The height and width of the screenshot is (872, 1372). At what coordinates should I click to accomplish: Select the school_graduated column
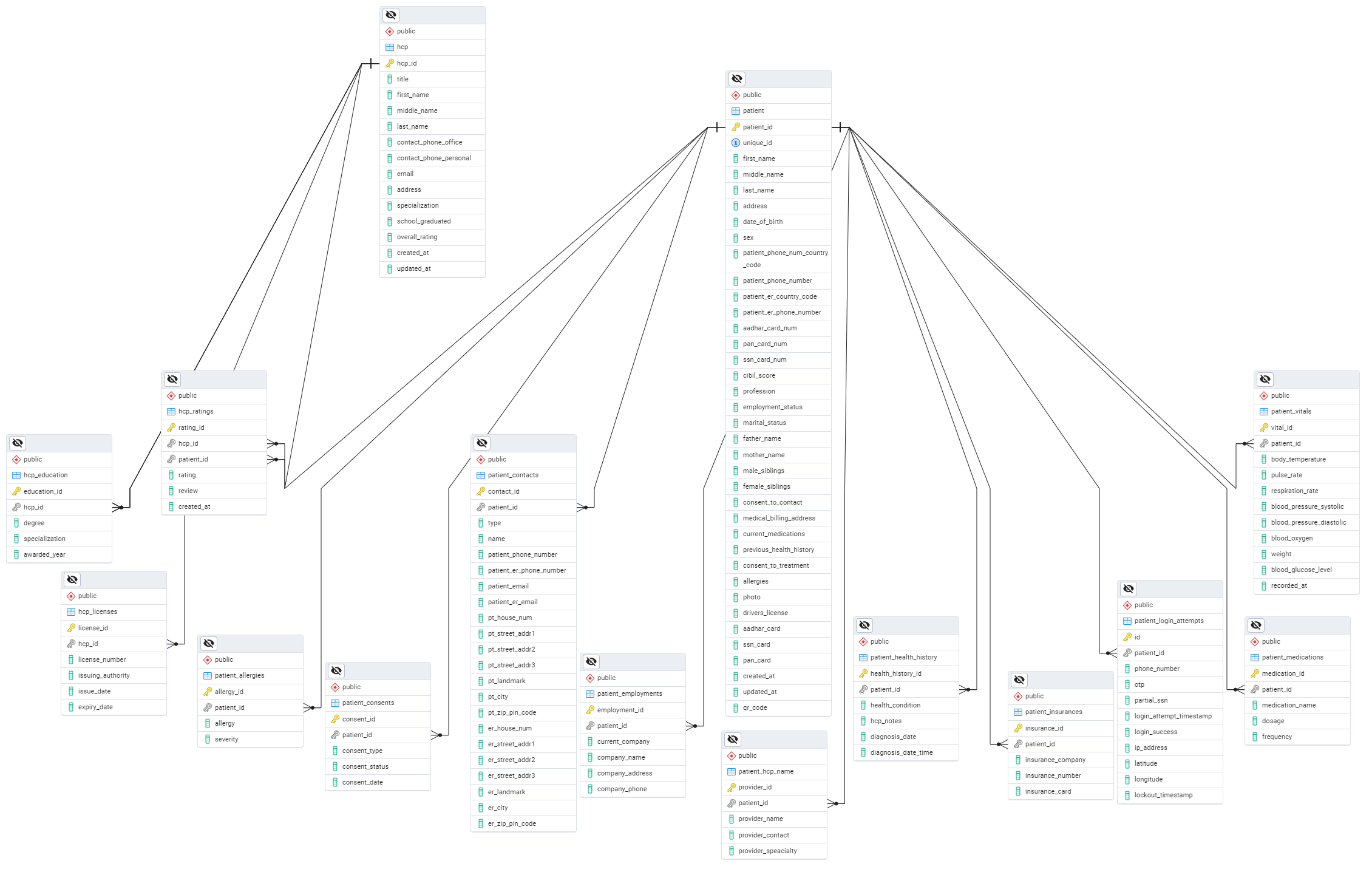coord(432,222)
